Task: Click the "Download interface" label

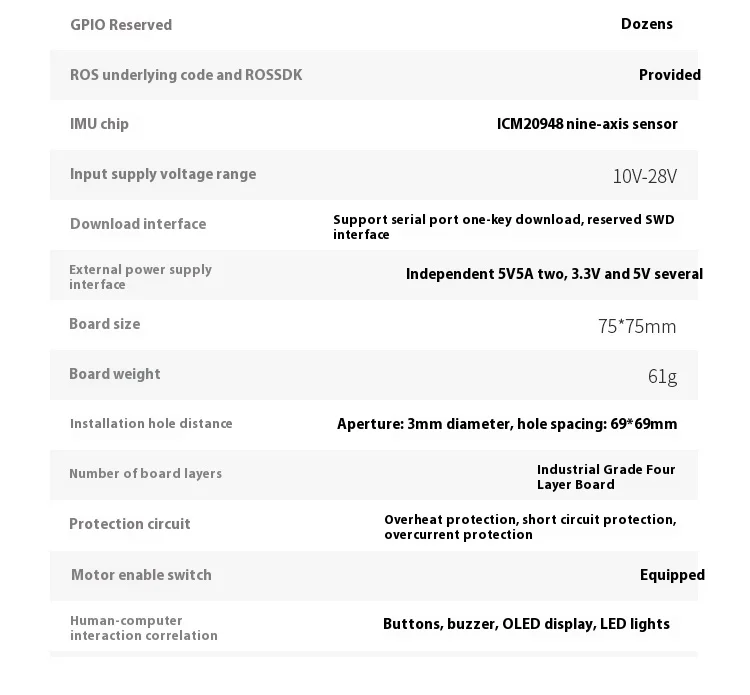Action: [138, 224]
